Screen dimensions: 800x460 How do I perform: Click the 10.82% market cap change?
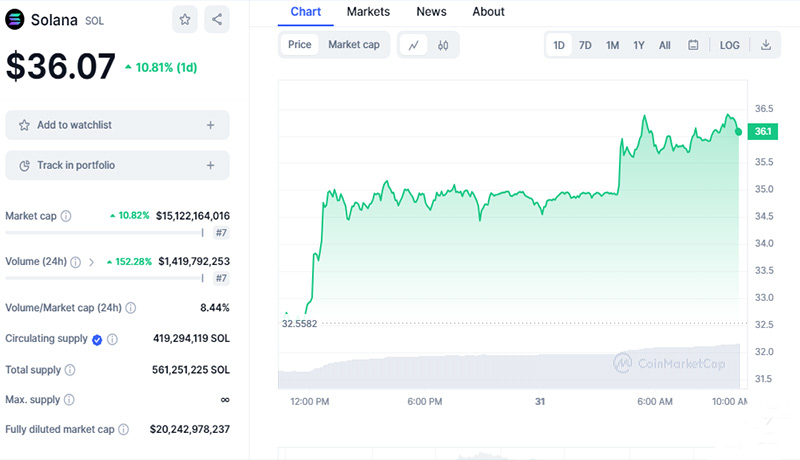pos(130,216)
